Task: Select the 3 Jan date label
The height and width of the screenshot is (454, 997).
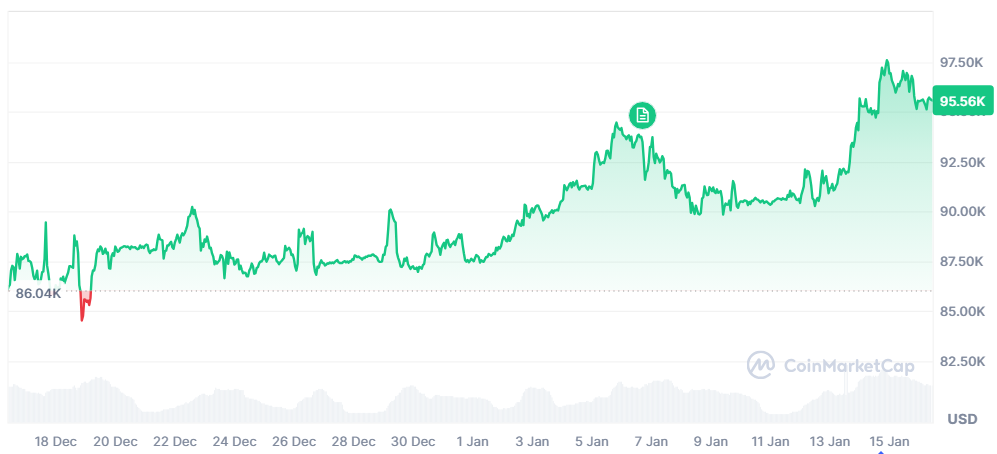Action: point(532,441)
